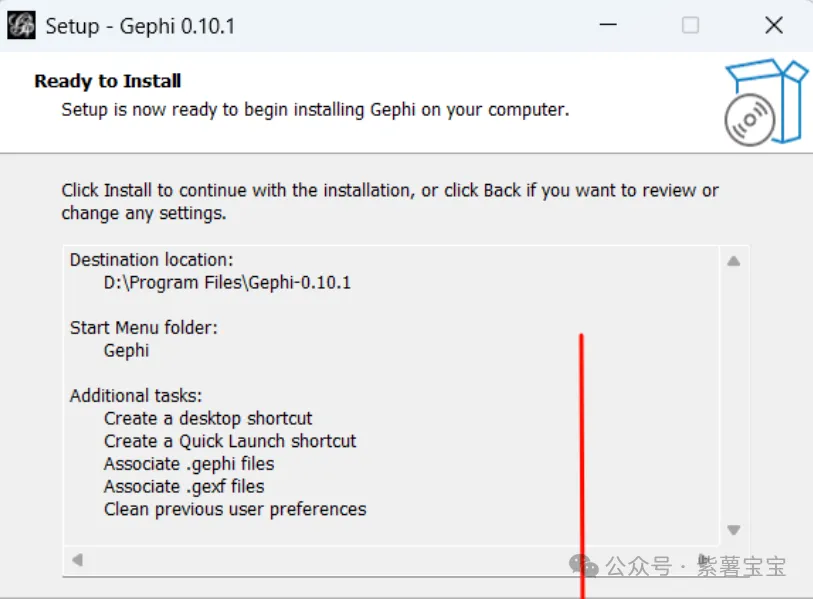Click the "Associate .gexf files" line
813x599 pixels.
[184, 487]
